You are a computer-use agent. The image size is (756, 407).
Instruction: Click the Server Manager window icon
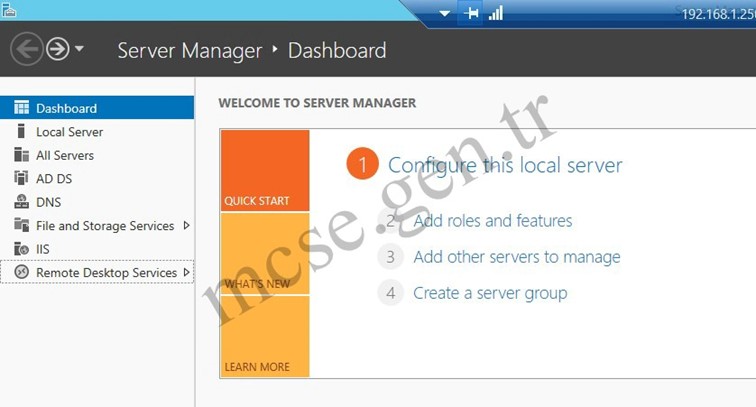pos(9,10)
